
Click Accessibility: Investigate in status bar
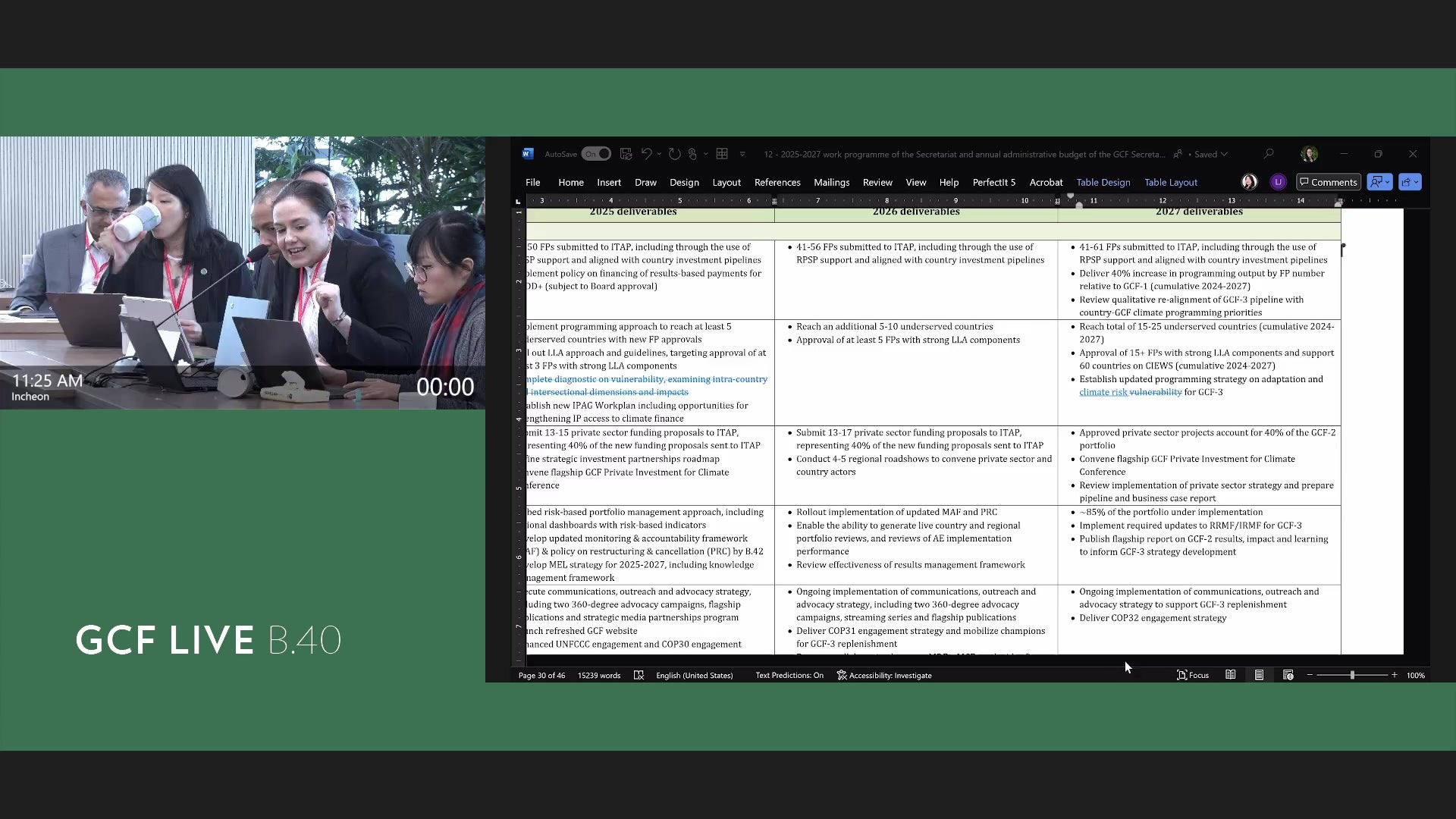click(x=884, y=675)
